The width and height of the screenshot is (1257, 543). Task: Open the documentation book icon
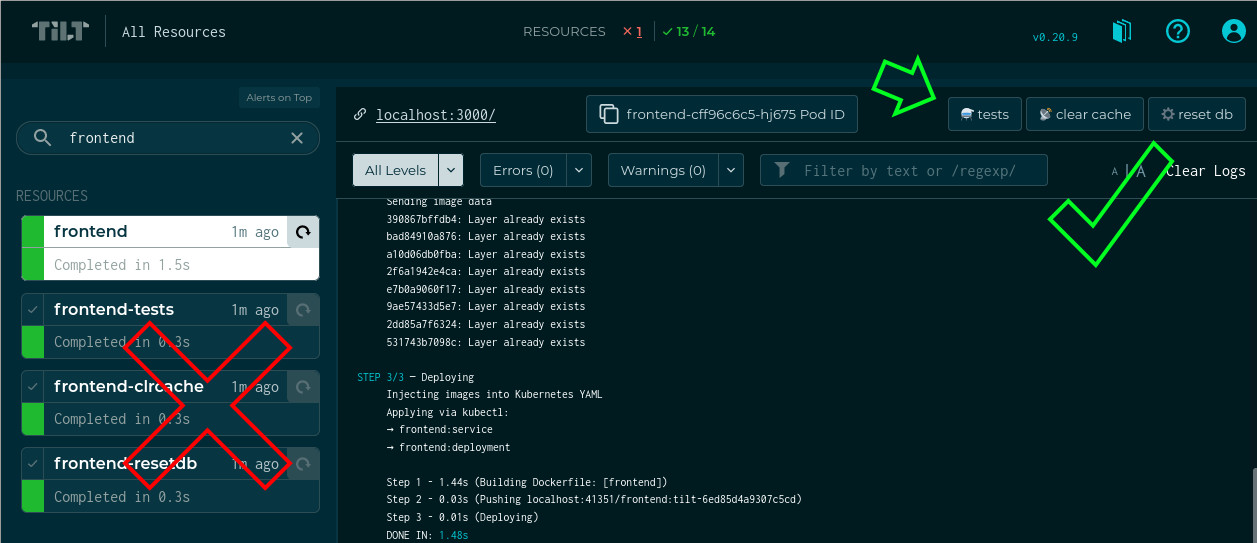point(1122,31)
